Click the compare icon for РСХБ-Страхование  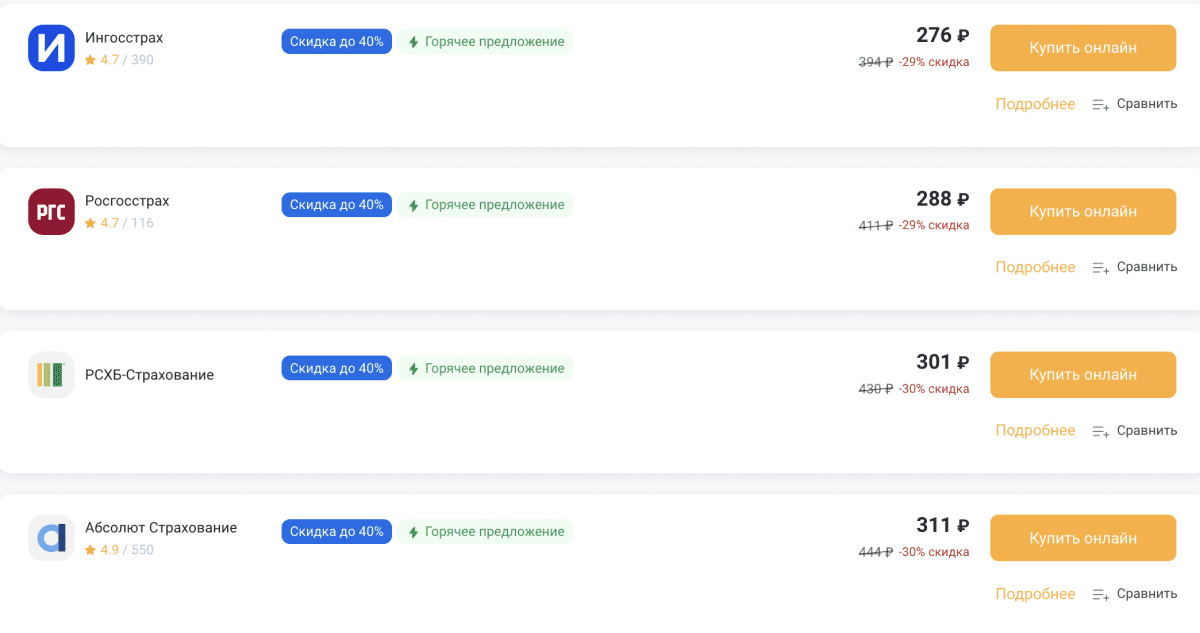1101,431
